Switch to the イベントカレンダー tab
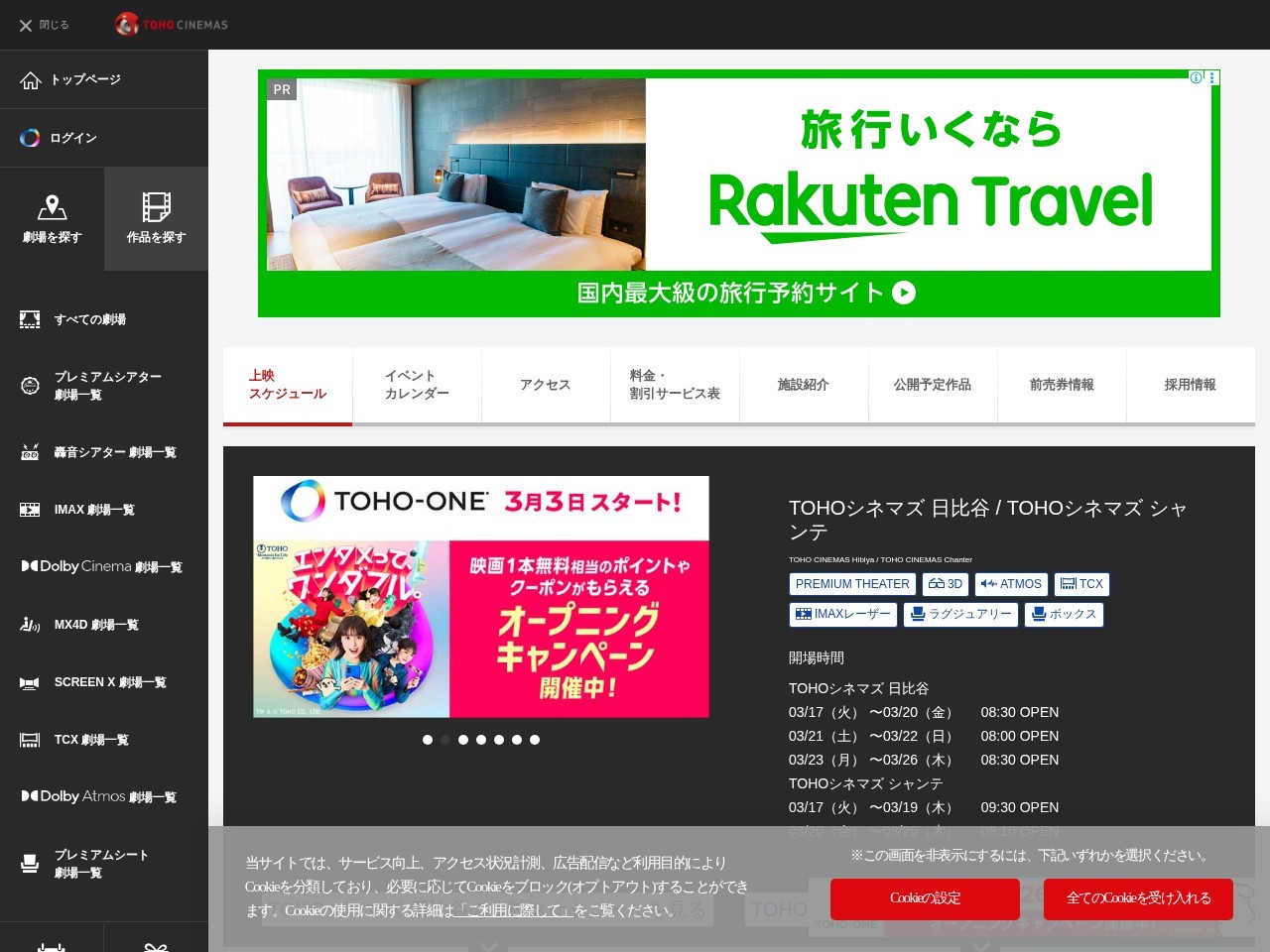1270x952 pixels. 416,385
